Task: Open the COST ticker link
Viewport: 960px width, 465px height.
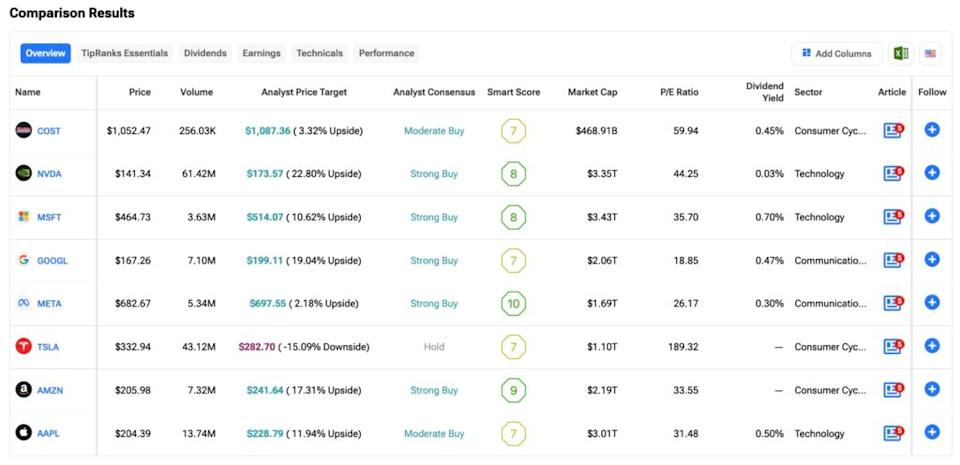Action: [49, 131]
